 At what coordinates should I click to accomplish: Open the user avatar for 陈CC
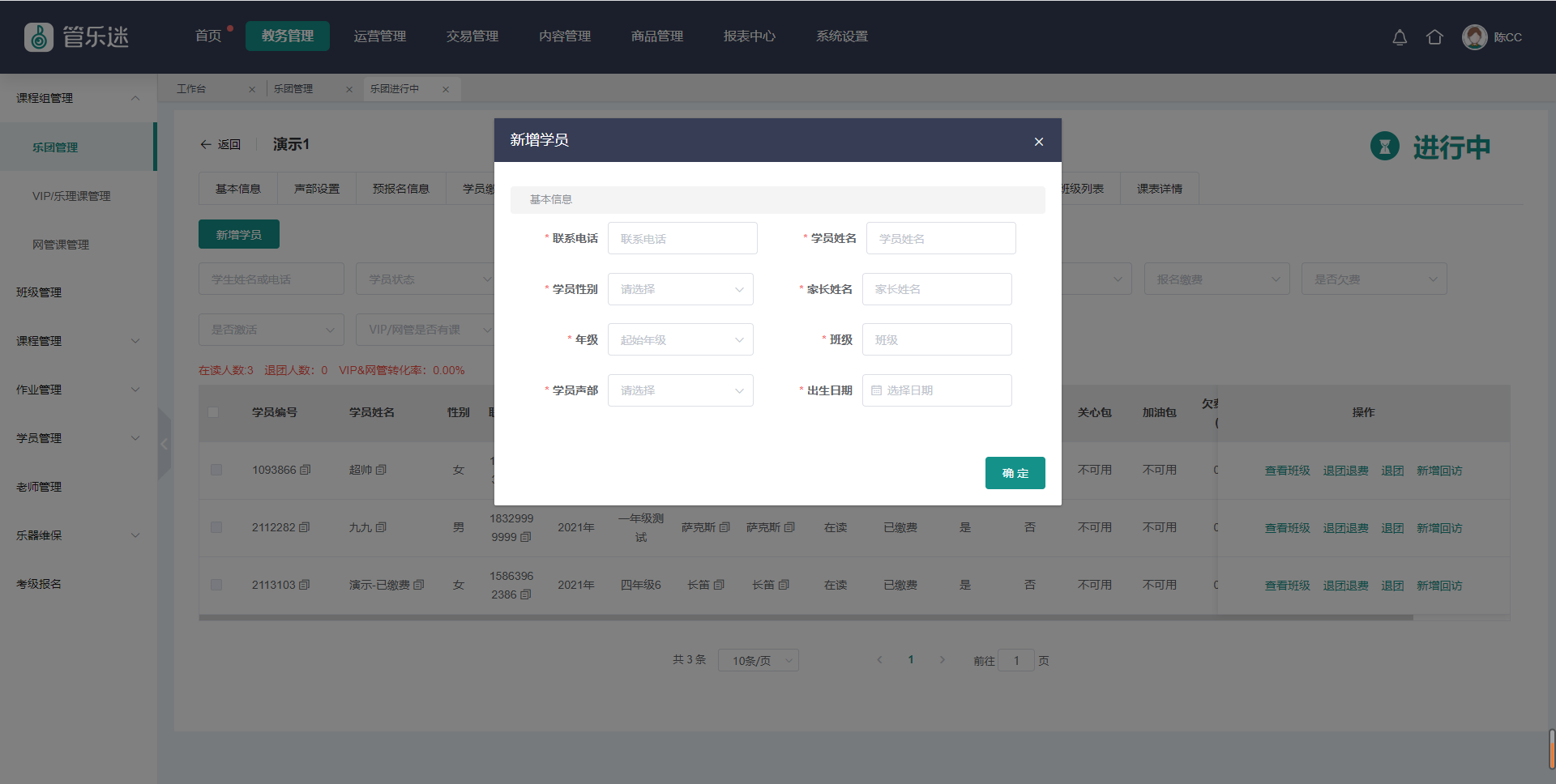1474,37
